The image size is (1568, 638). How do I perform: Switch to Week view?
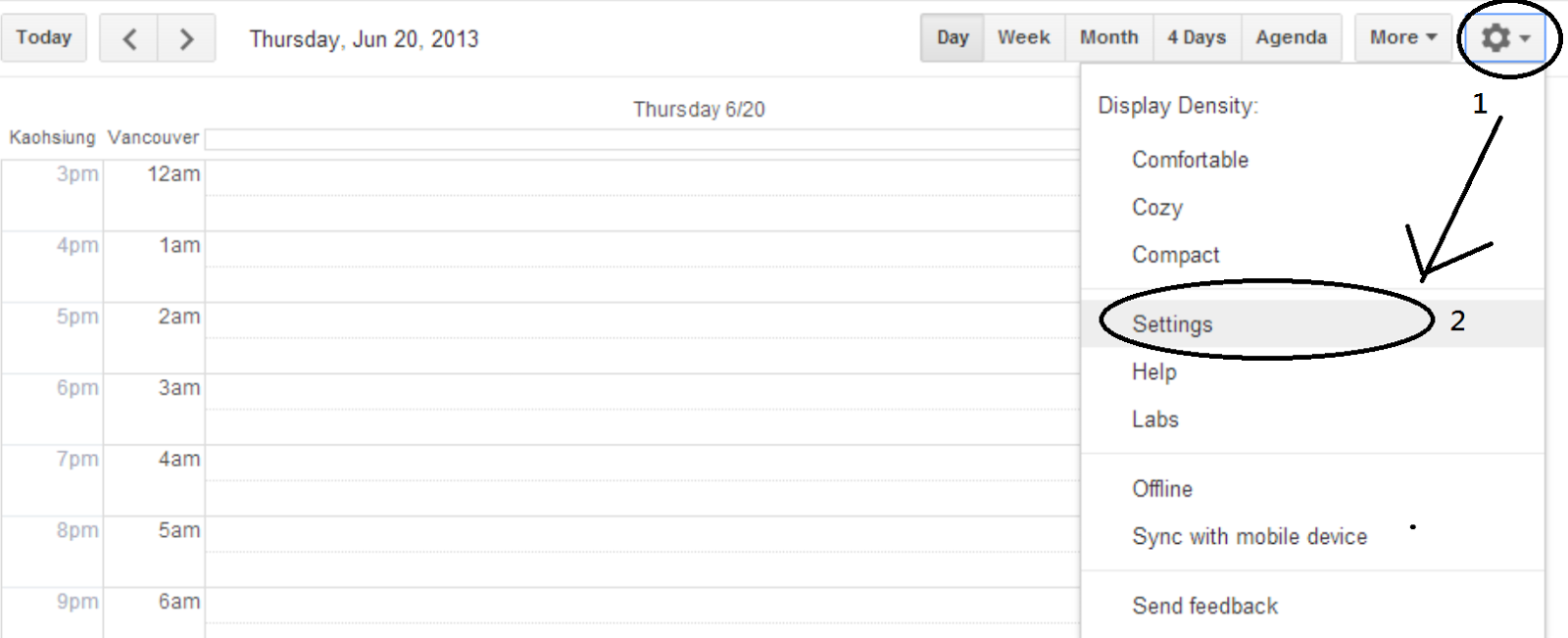click(x=1023, y=36)
